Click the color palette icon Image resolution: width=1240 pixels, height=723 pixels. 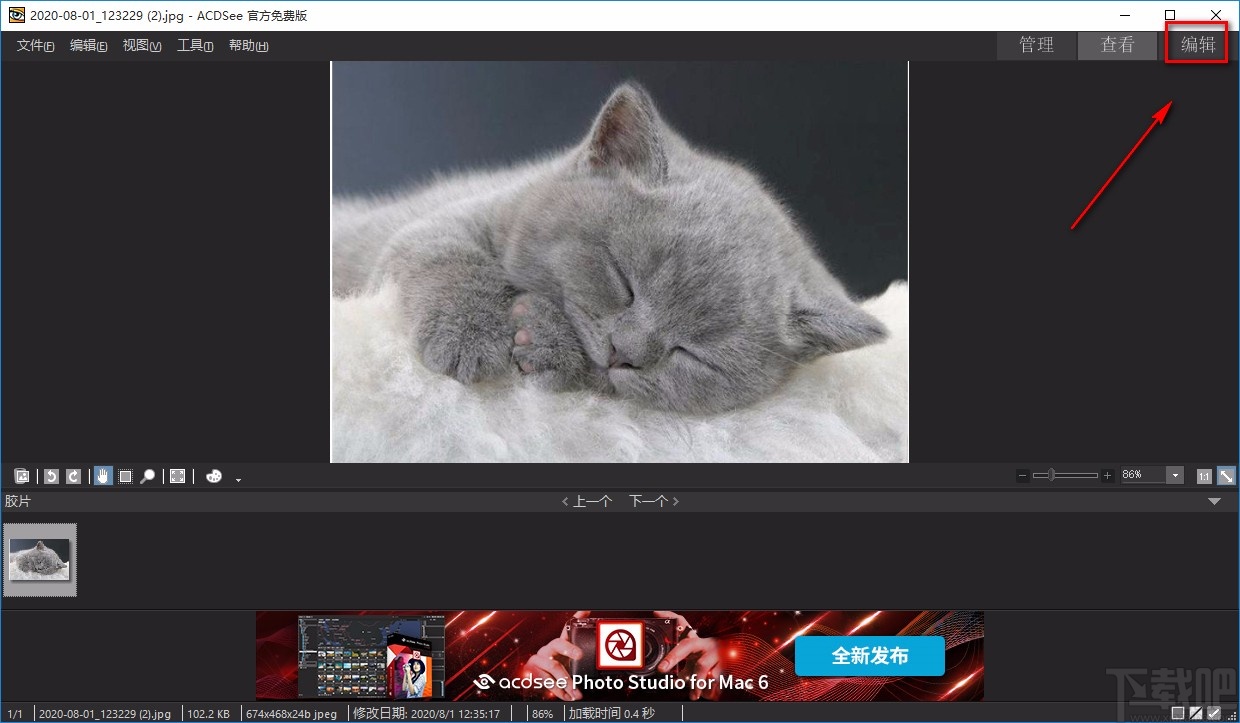click(x=213, y=477)
